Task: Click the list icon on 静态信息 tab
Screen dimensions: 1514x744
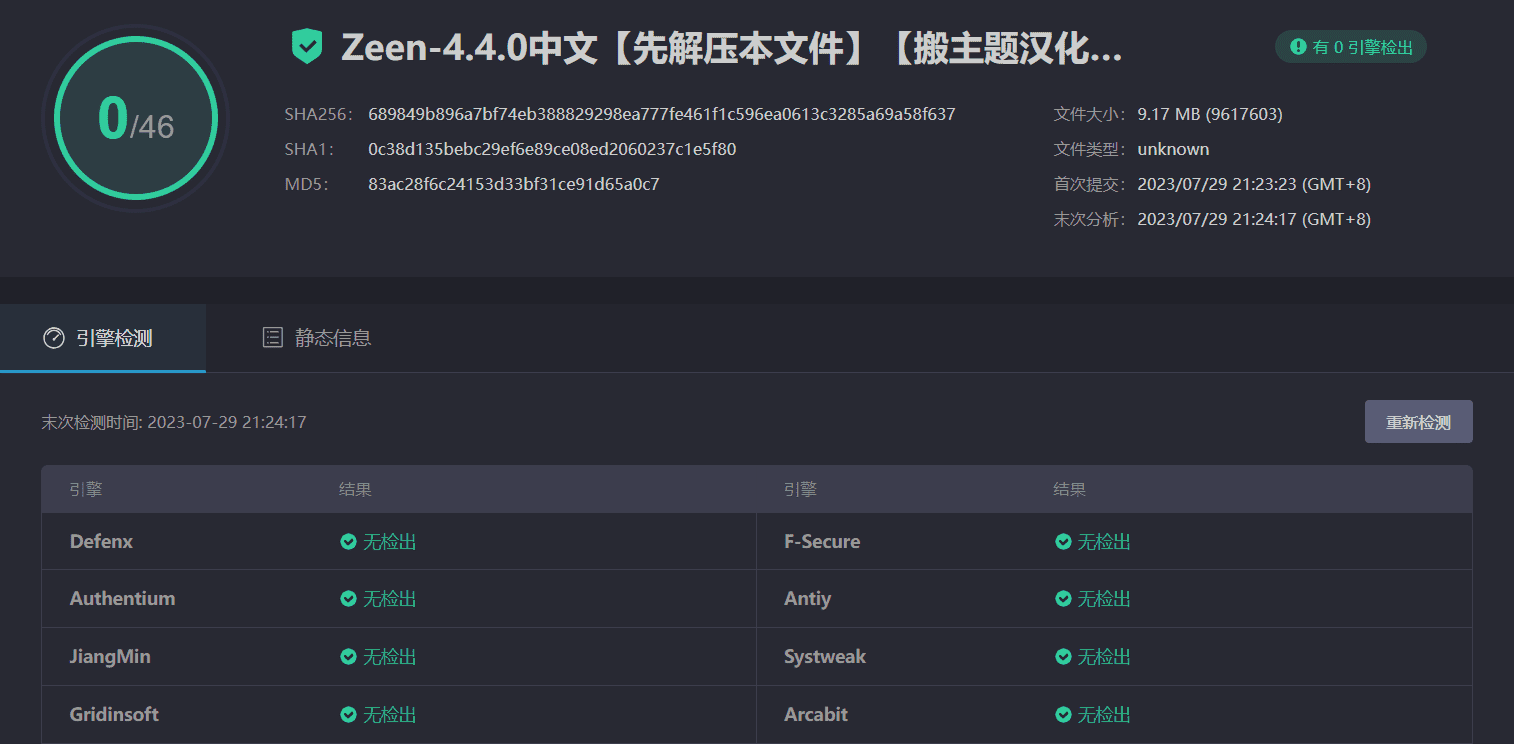Action: pyautogui.click(x=272, y=337)
